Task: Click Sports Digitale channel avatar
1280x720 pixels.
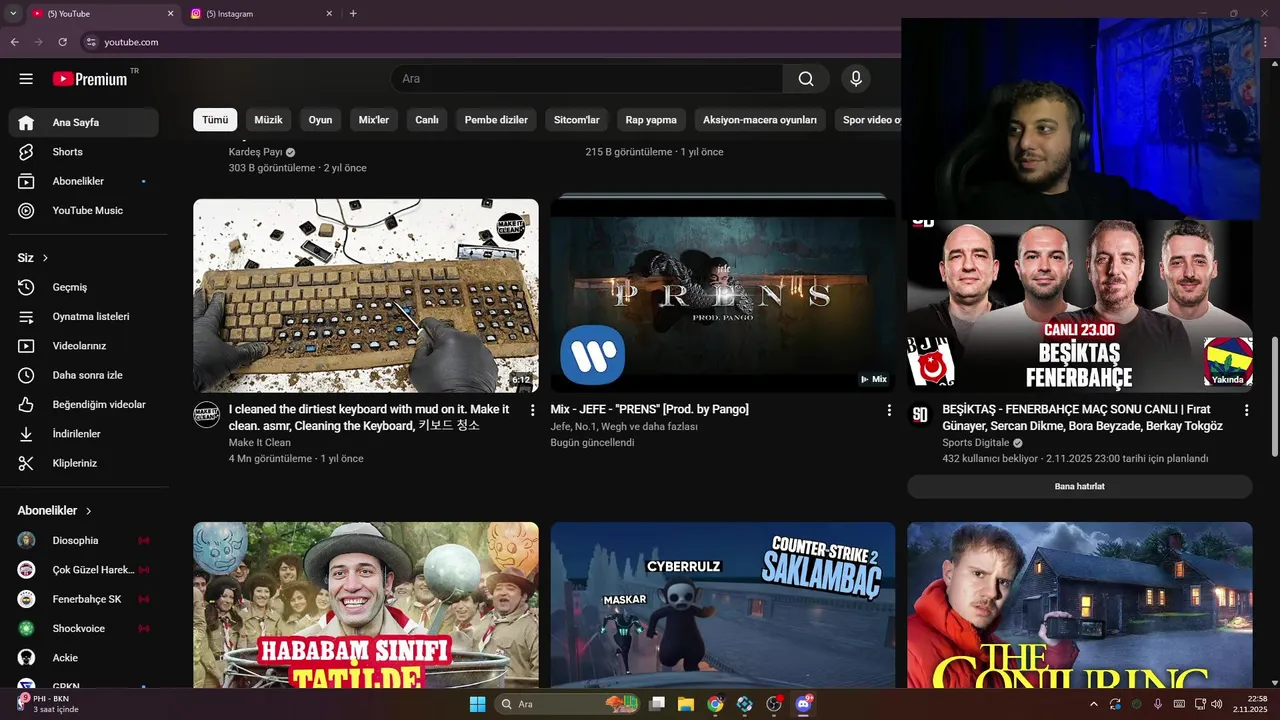Action: [920, 415]
